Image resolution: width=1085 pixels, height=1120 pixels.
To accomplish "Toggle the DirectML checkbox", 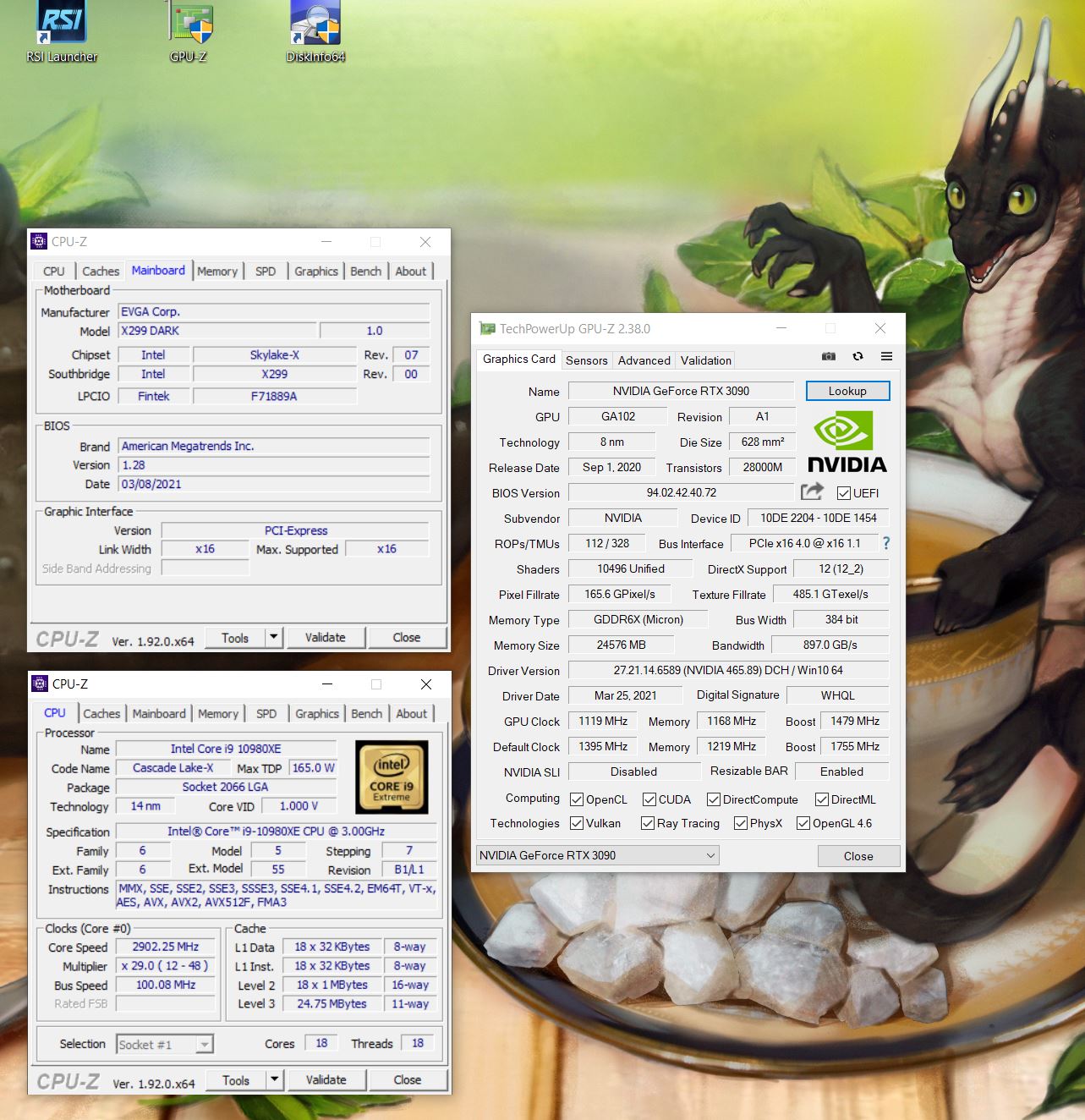I will (x=822, y=799).
